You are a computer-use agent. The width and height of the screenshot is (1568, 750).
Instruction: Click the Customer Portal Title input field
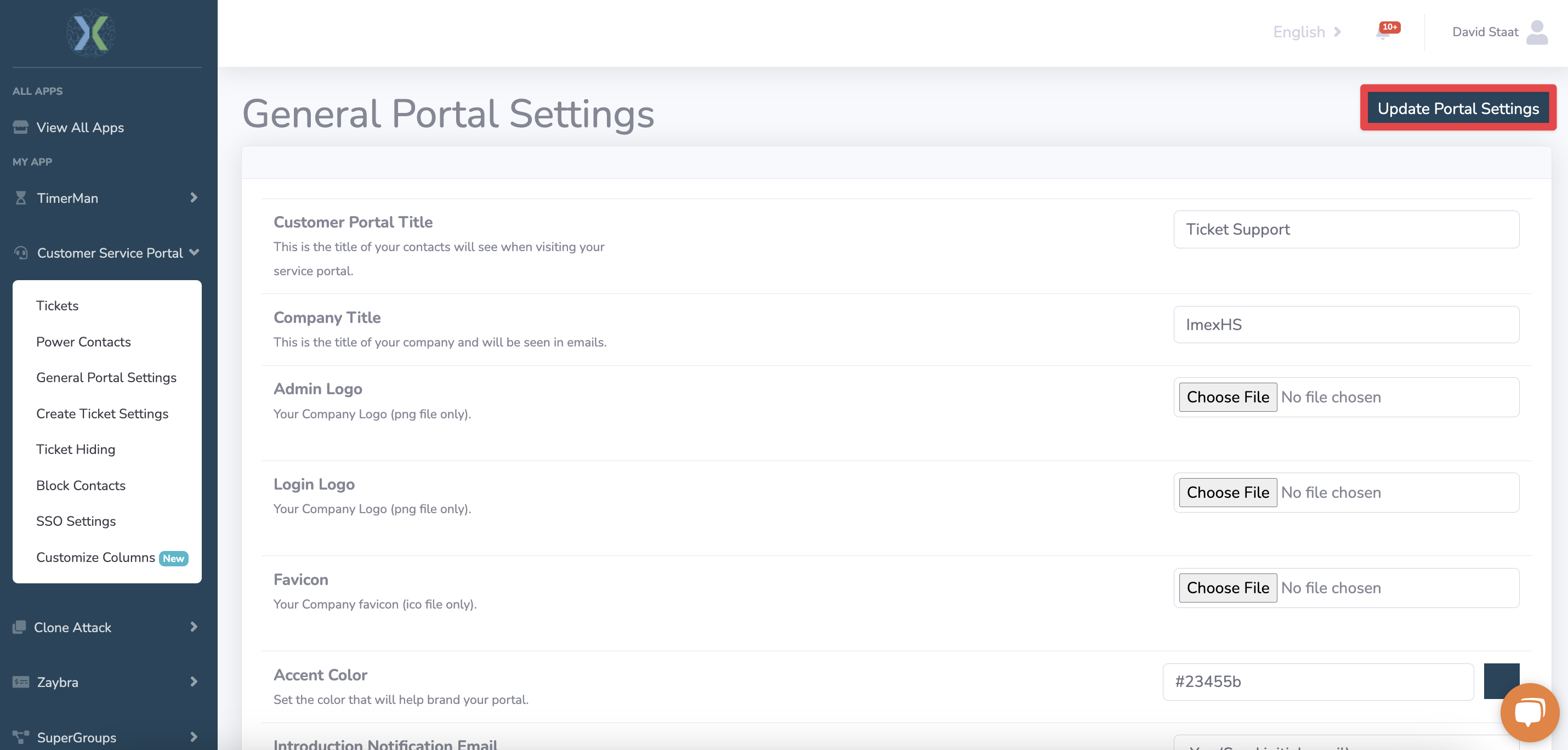pos(1346,228)
